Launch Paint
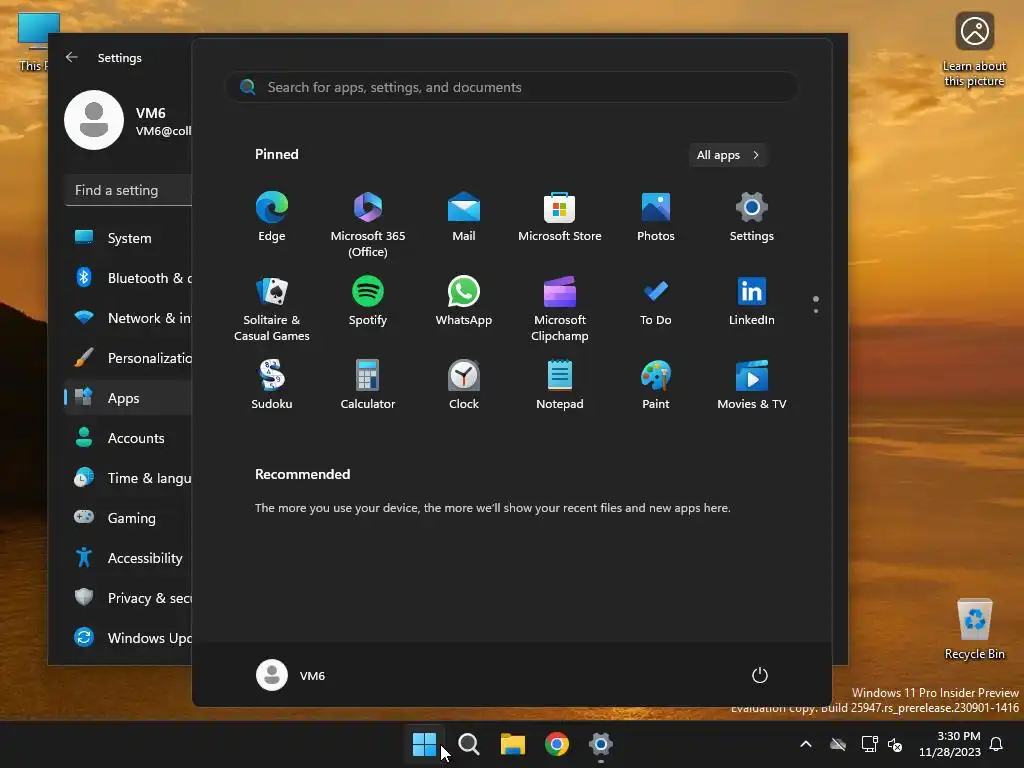Screen dimensions: 1024x768 coord(656,385)
